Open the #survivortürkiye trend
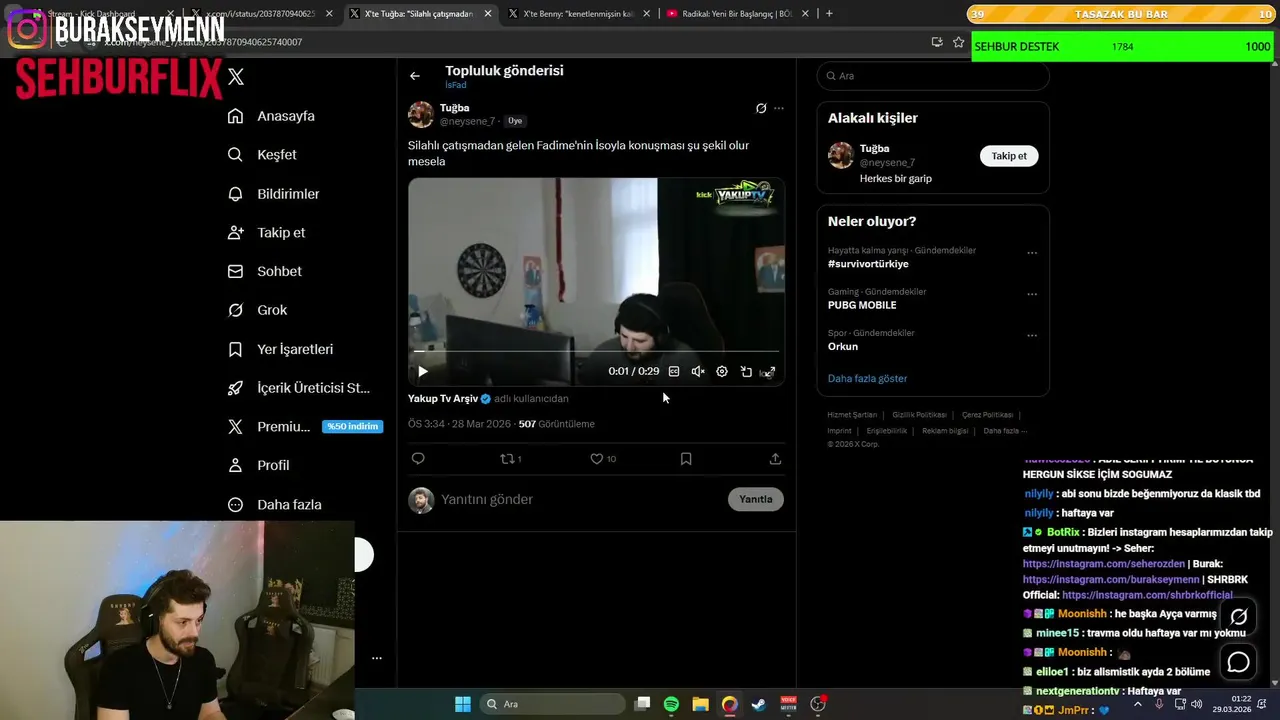Image resolution: width=1280 pixels, height=720 pixels. pyautogui.click(x=868, y=264)
